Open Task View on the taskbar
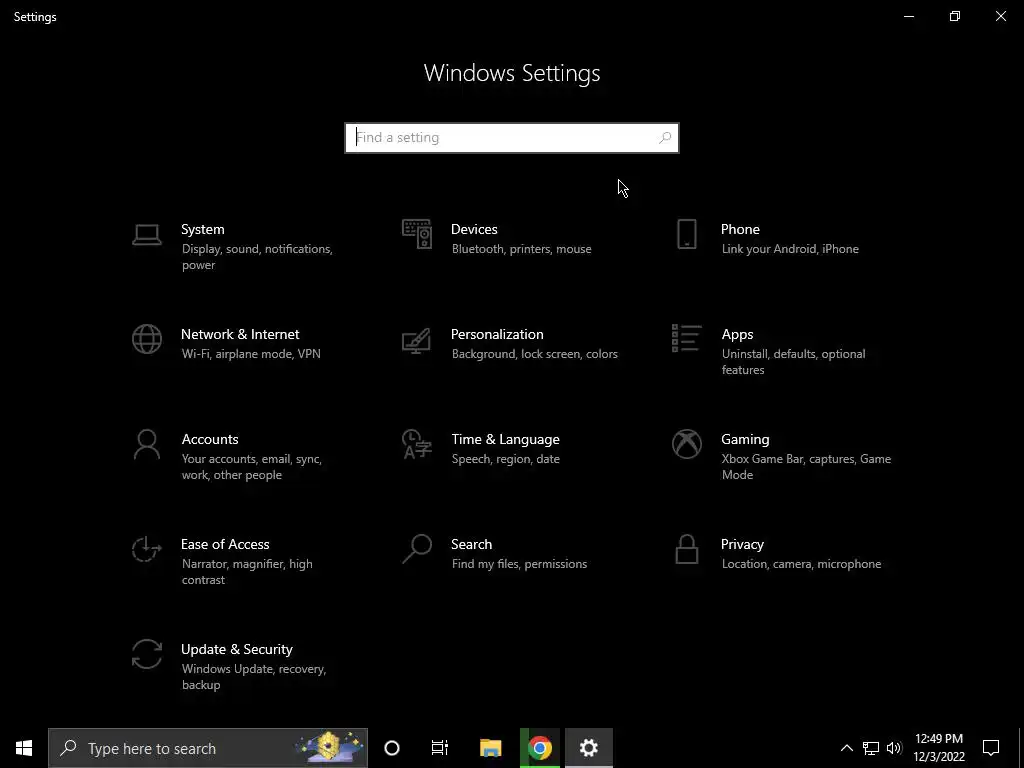The image size is (1024, 768). point(440,748)
